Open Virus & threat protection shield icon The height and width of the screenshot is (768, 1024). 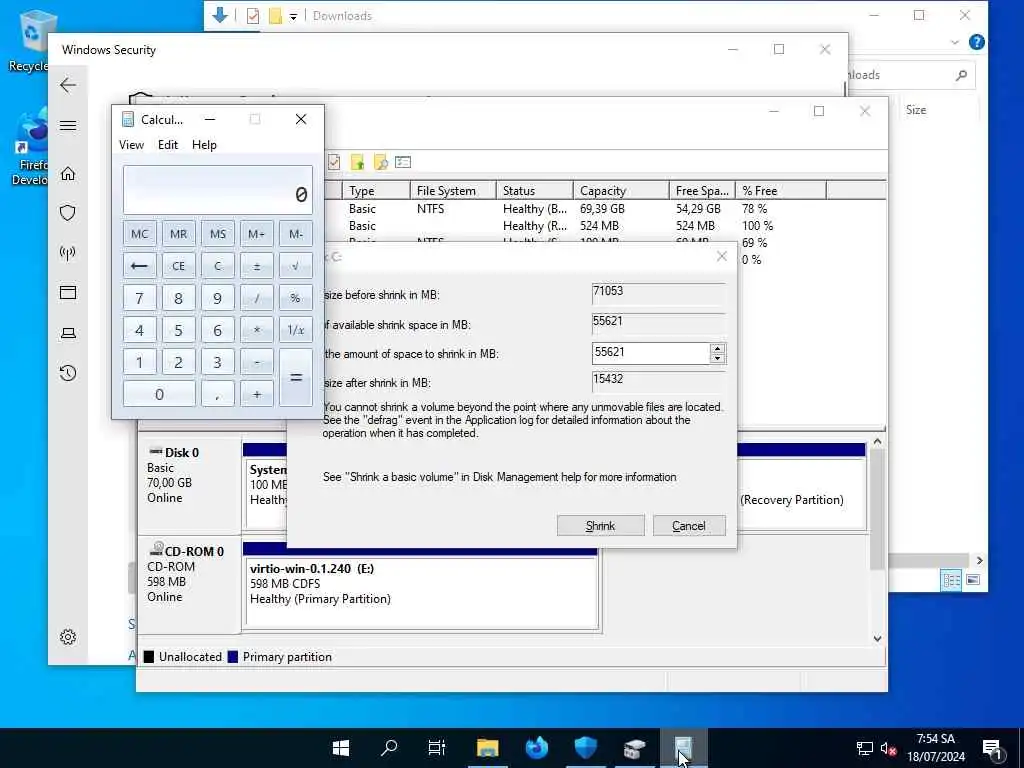[x=68, y=213]
